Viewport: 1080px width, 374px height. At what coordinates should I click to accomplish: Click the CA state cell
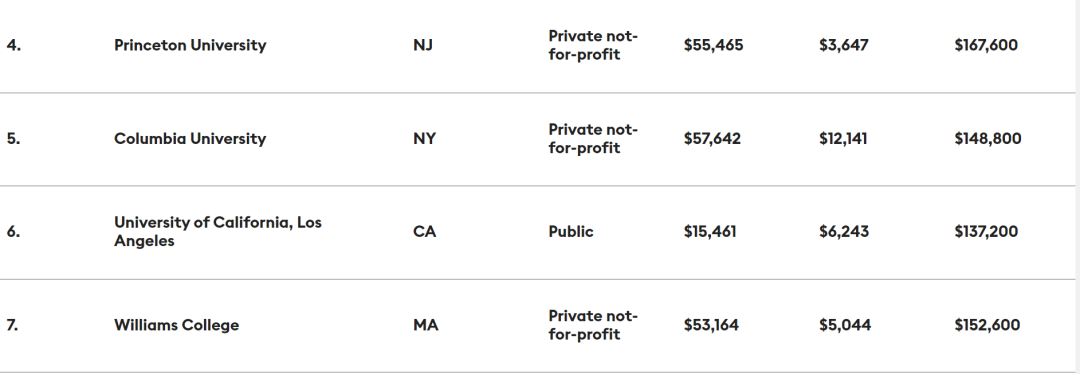click(424, 232)
